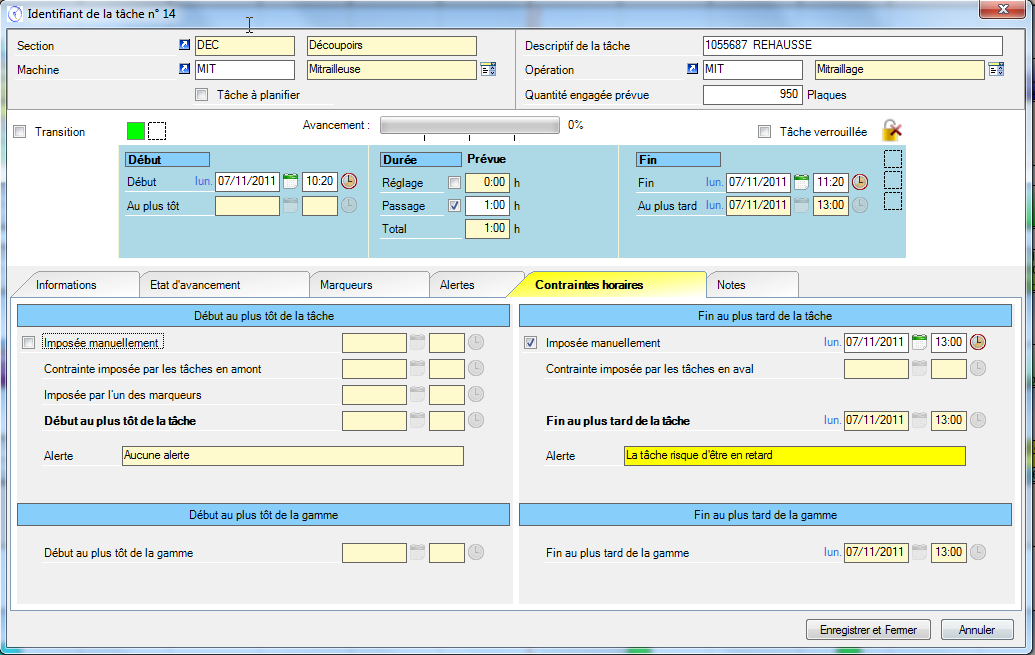Viewport: 1035px width, 655px height.
Task: Click greyed clock icon of top Au plus tard
Action: (859, 205)
